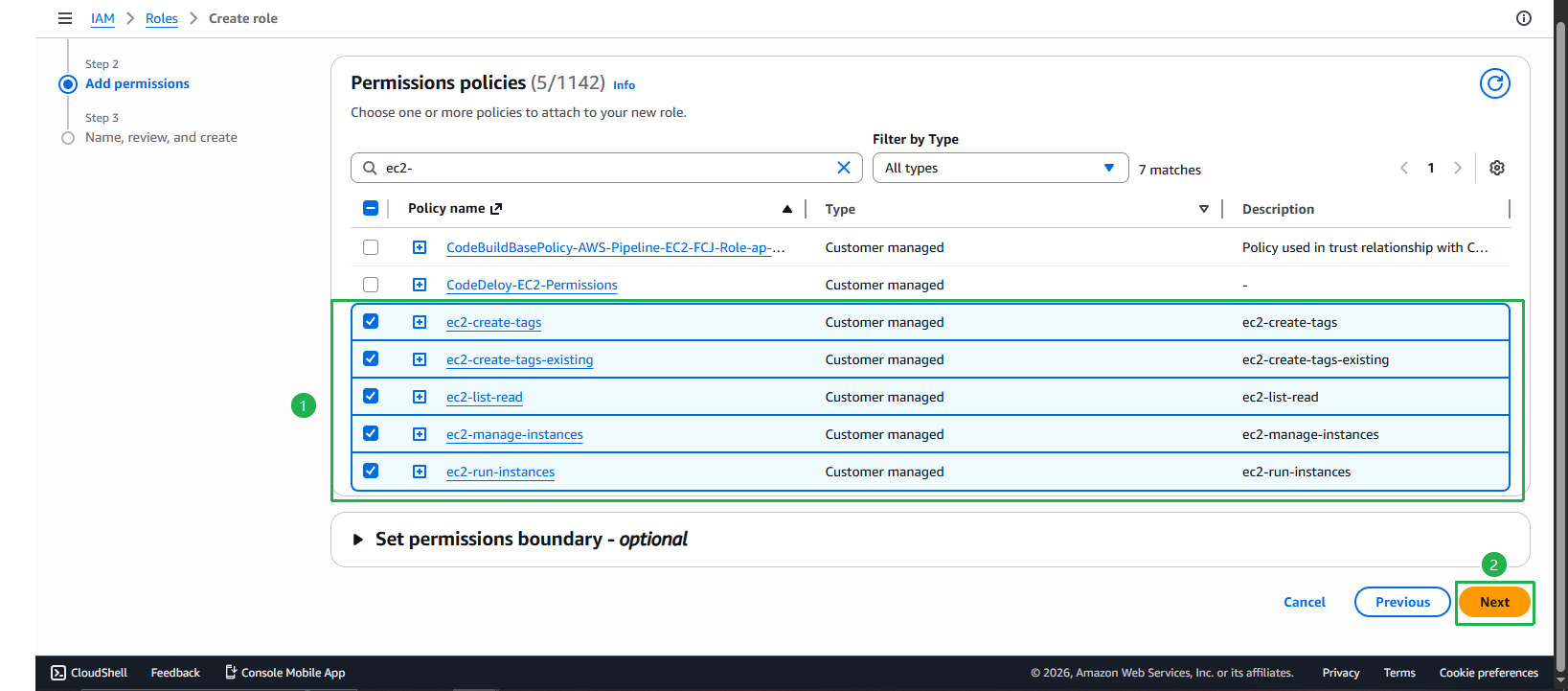Open ec2-list-read policy link
The height and width of the screenshot is (691, 1568).
485,397
